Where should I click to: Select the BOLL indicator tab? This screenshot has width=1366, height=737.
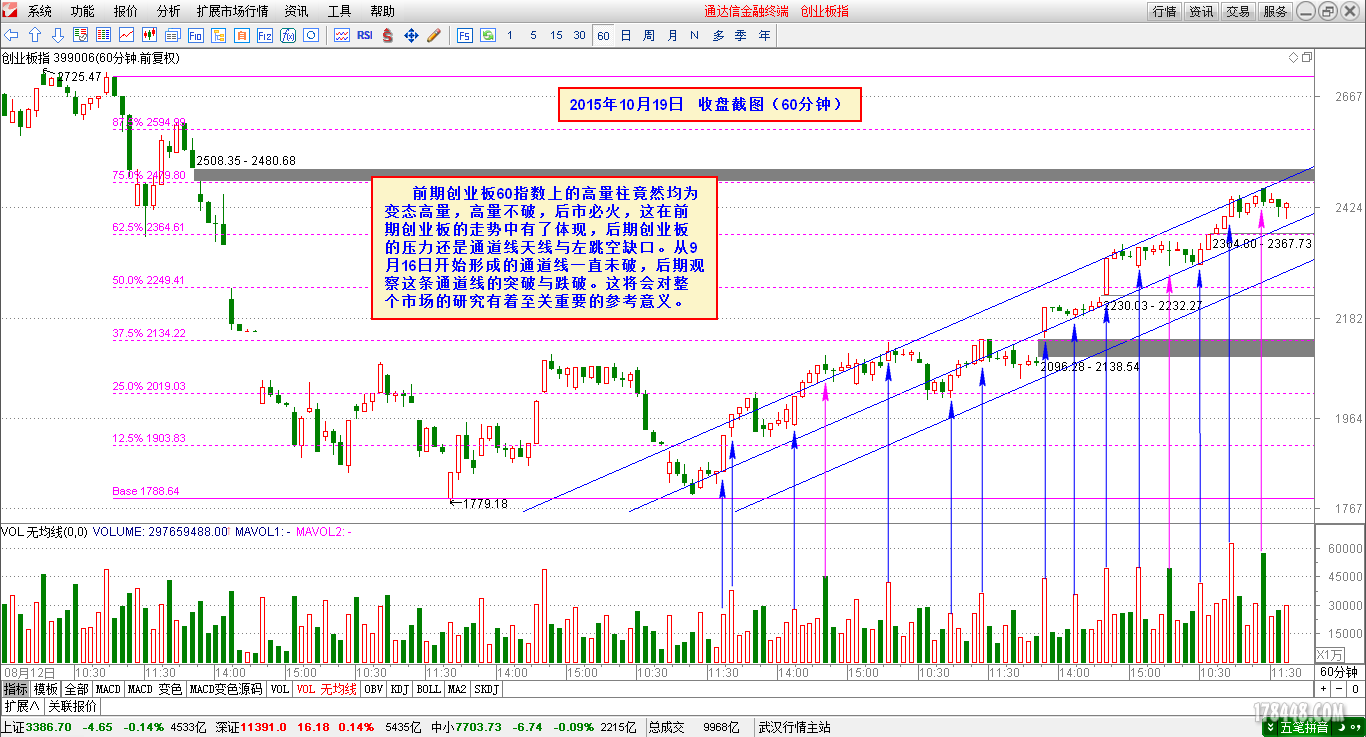[429, 689]
